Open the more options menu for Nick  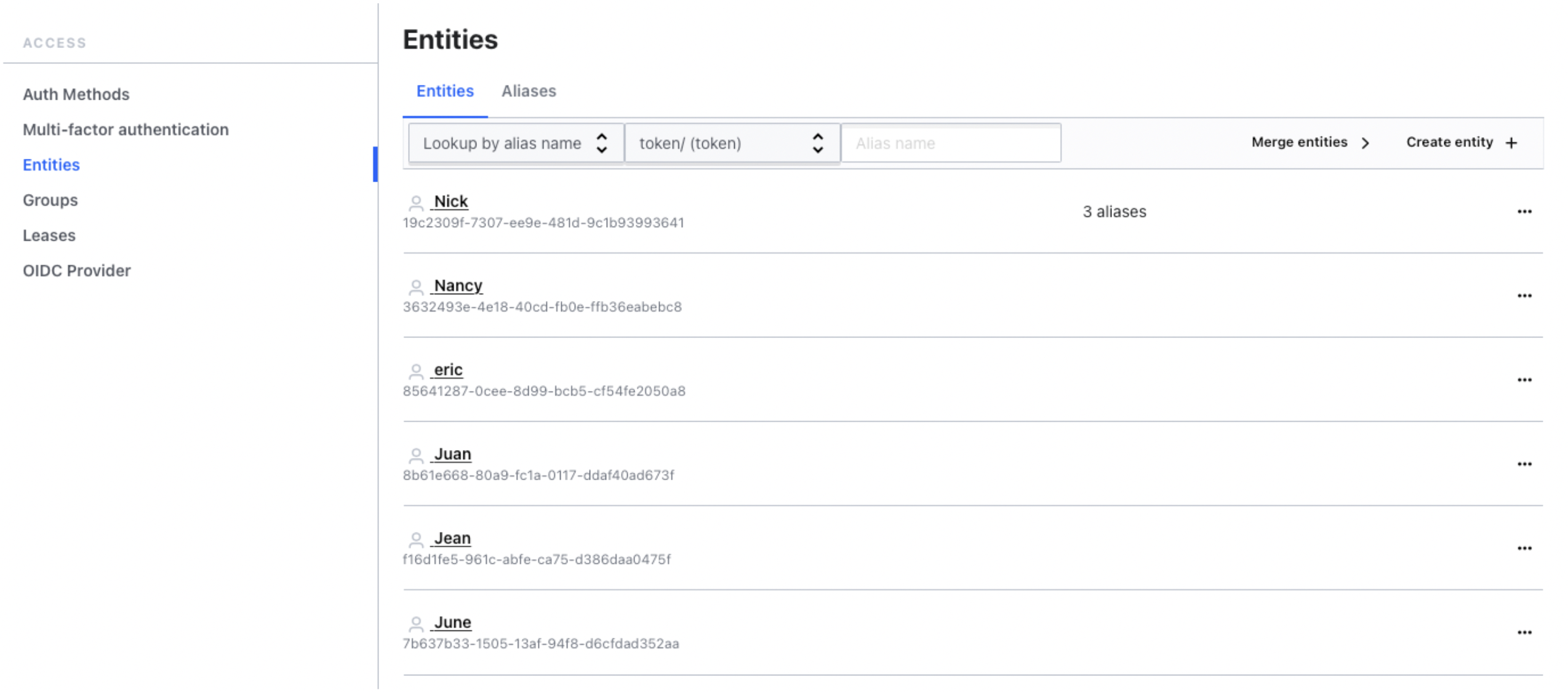[1524, 212]
